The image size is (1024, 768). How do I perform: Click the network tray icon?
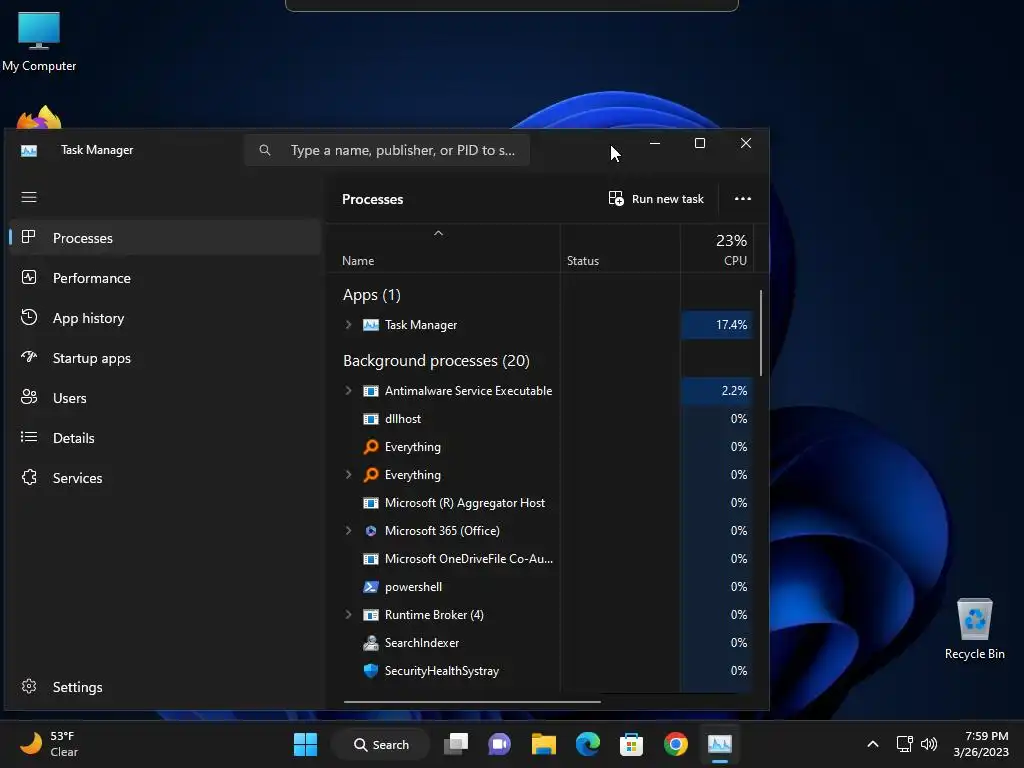(x=904, y=744)
